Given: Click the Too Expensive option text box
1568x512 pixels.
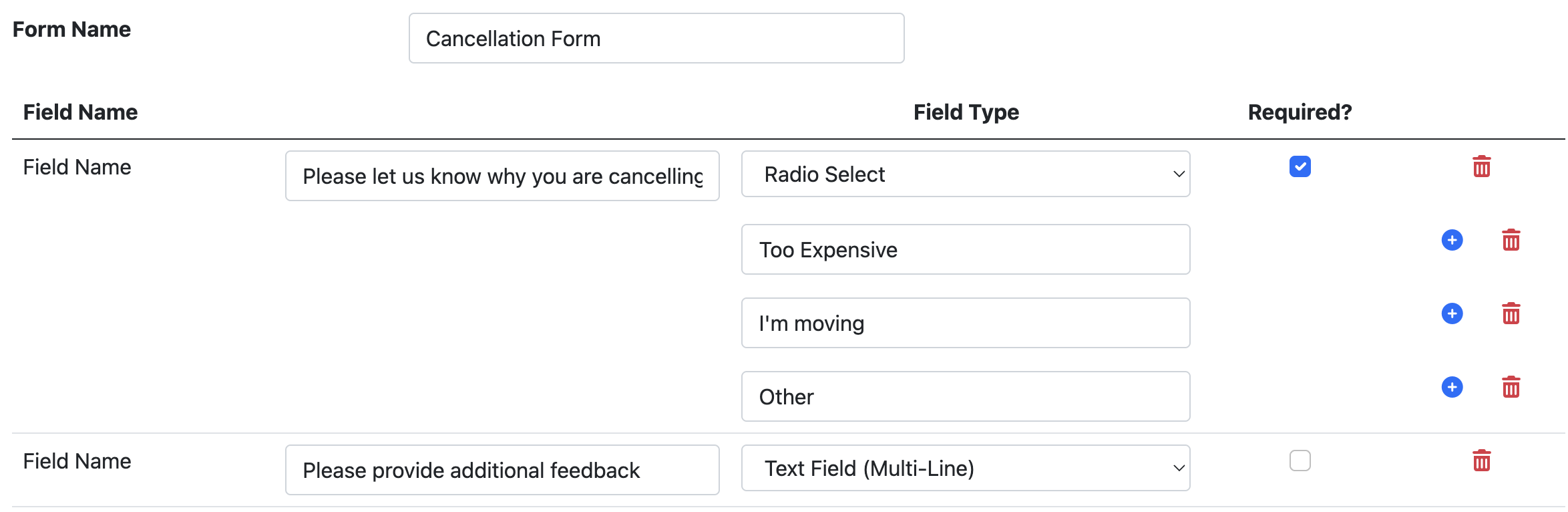Looking at the screenshot, I should click(965, 250).
